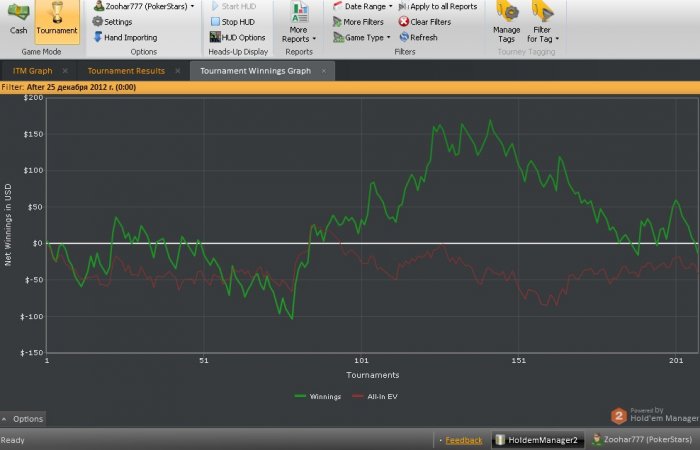This screenshot has width=700, height=450.
Task: Click Clear Filters
Action: tap(425, 21)
